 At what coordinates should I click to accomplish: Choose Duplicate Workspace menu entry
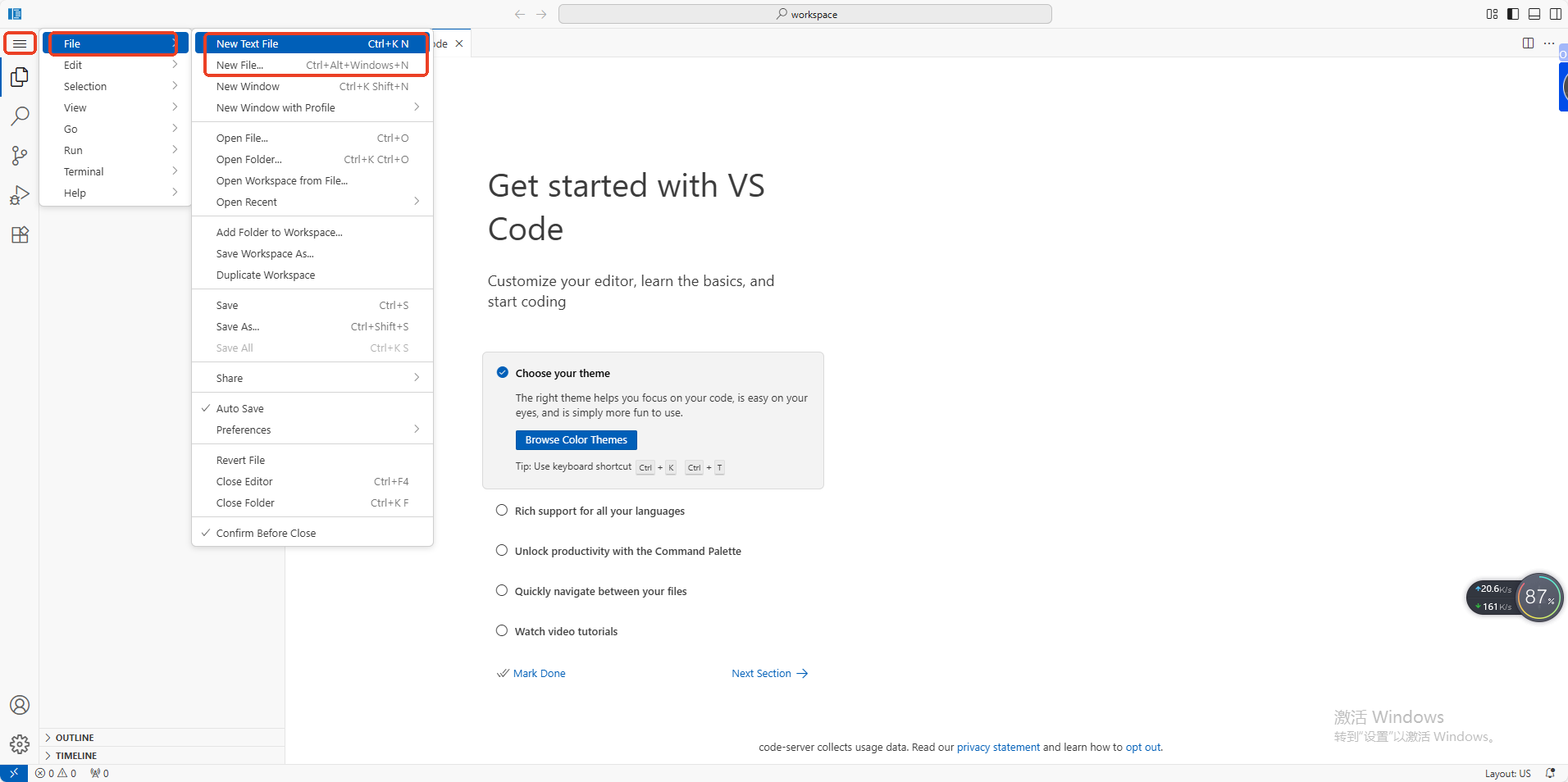312,275
